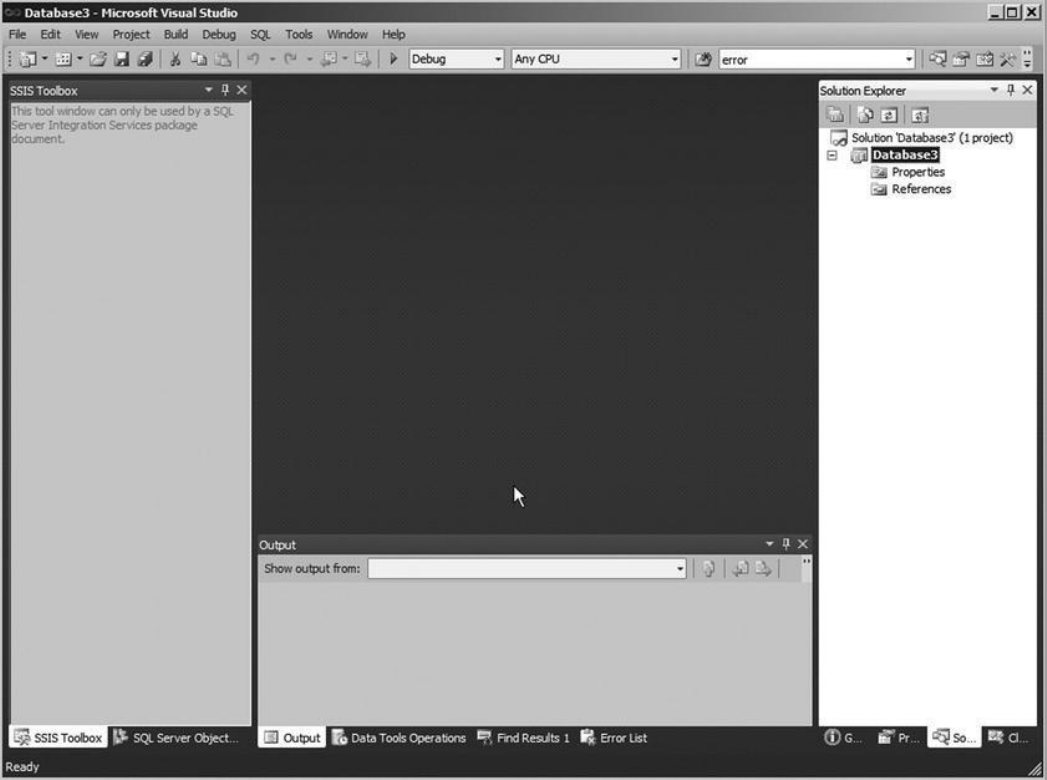The width and height of the screenshot is (1047, 780).
Task: Click the Save All stacked floppy icon
Action: 145,59
